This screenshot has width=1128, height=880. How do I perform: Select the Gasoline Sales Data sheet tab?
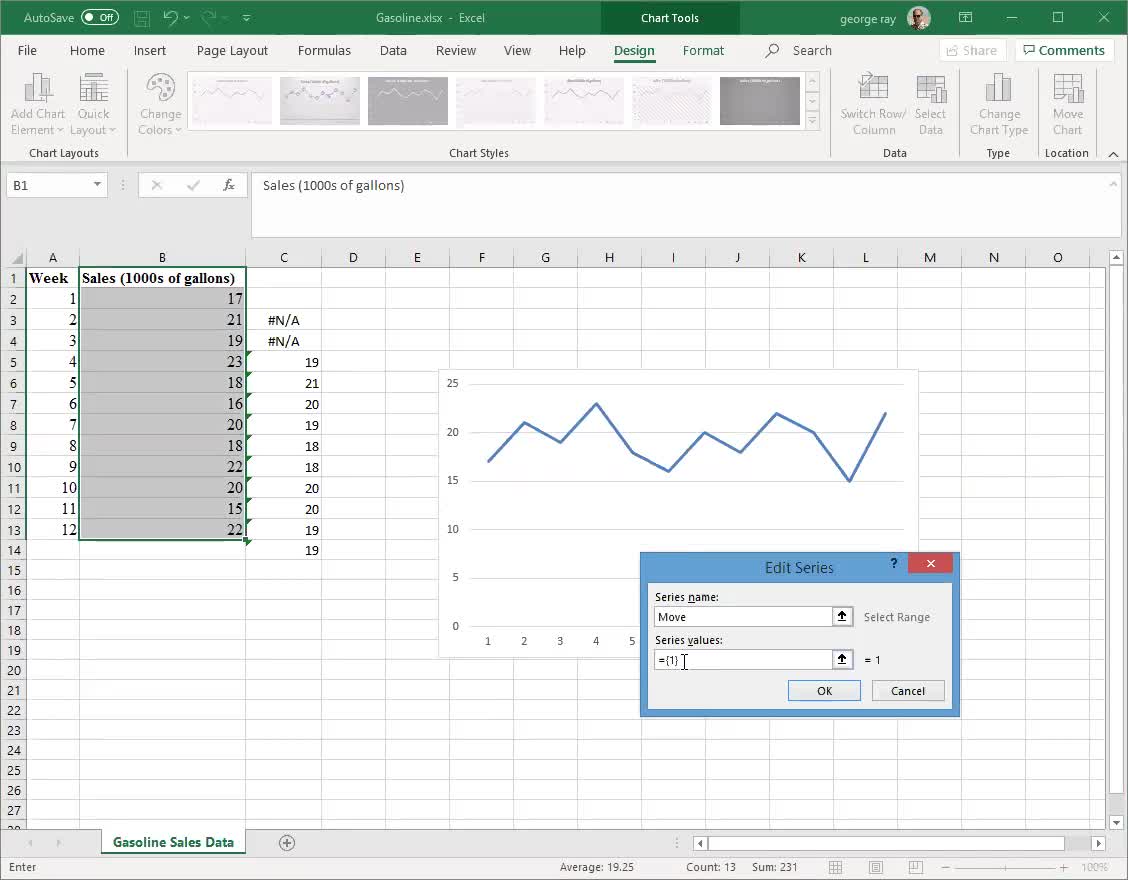(x=173, y=842)
